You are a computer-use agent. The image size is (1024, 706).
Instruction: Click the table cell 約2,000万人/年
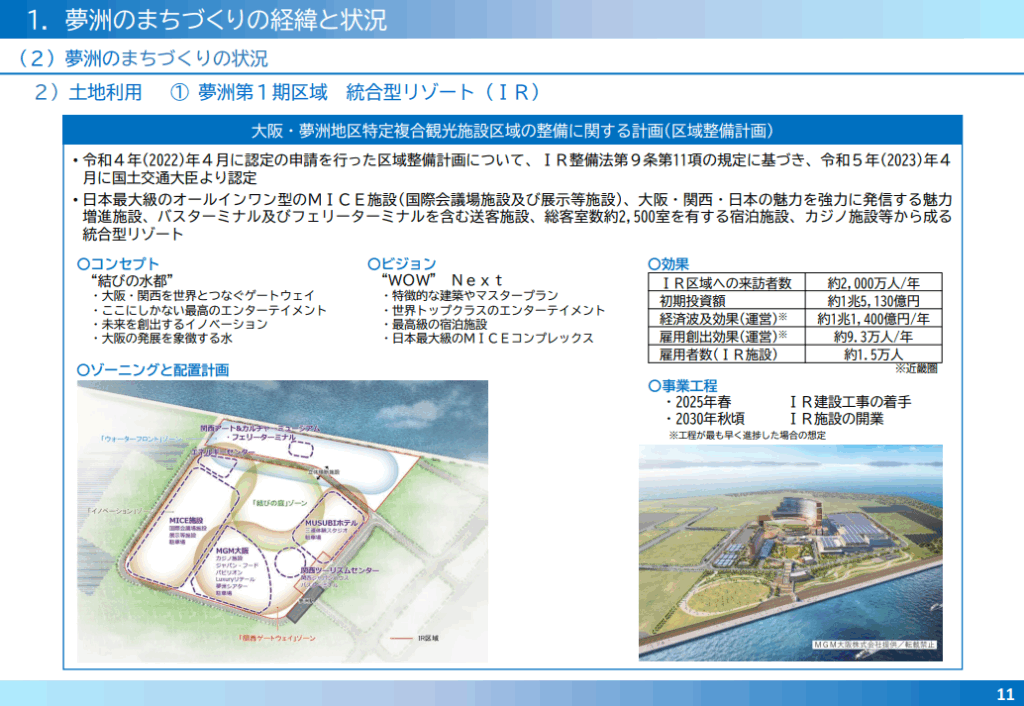click(x=873, y=283)
